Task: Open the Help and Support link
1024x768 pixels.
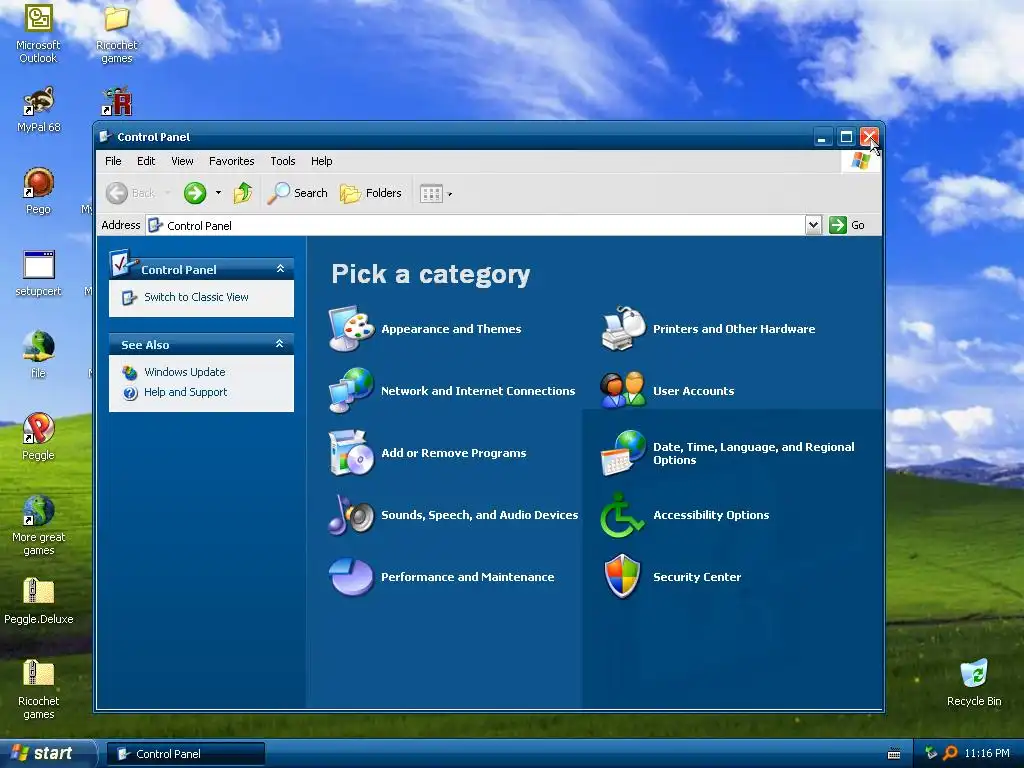Action: click(185, 392)
